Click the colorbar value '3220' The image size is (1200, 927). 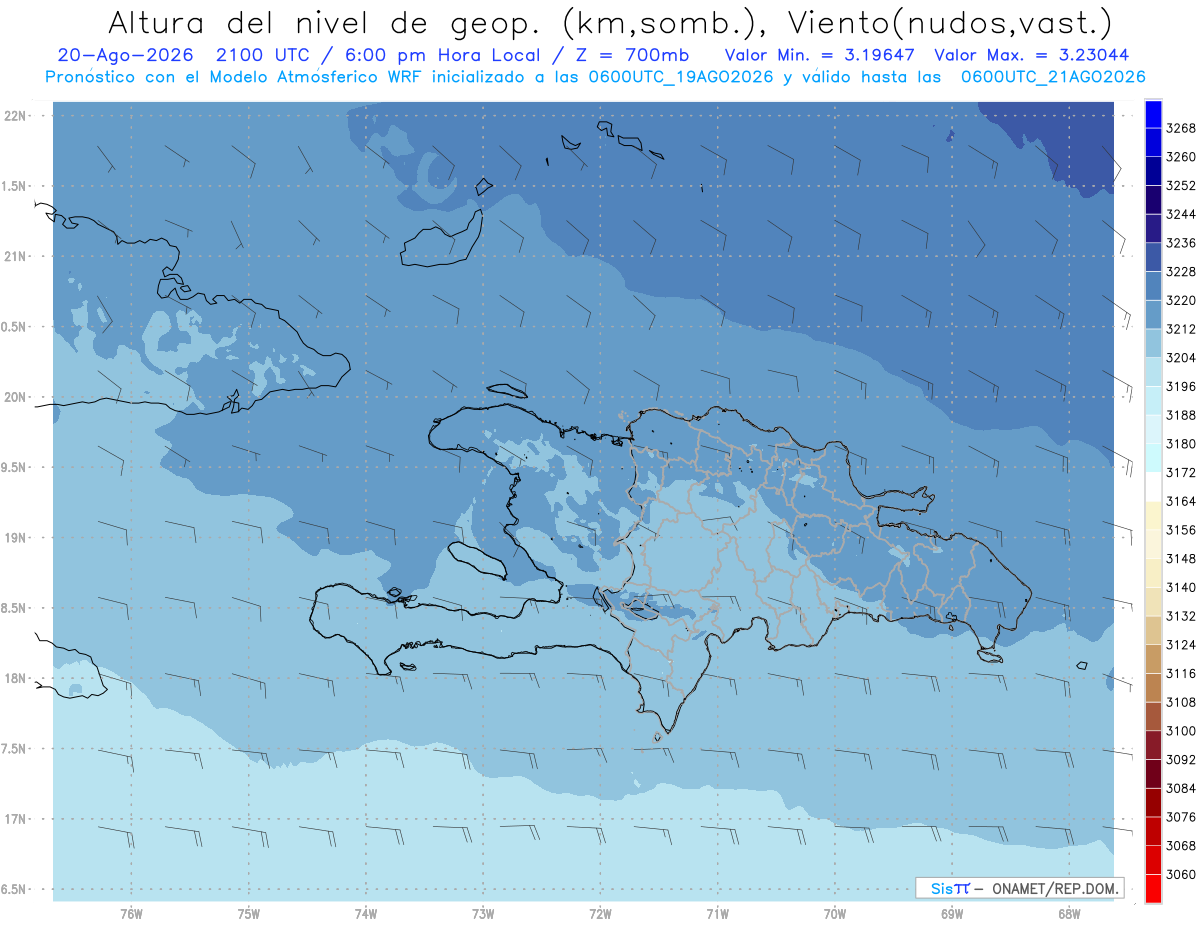coord(1181,300)
